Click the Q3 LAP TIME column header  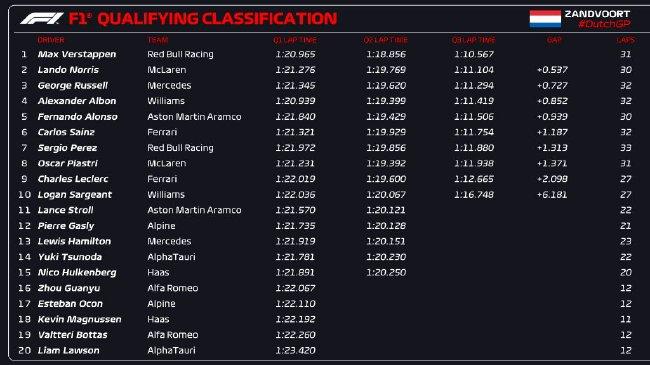(x=473, y=40)
